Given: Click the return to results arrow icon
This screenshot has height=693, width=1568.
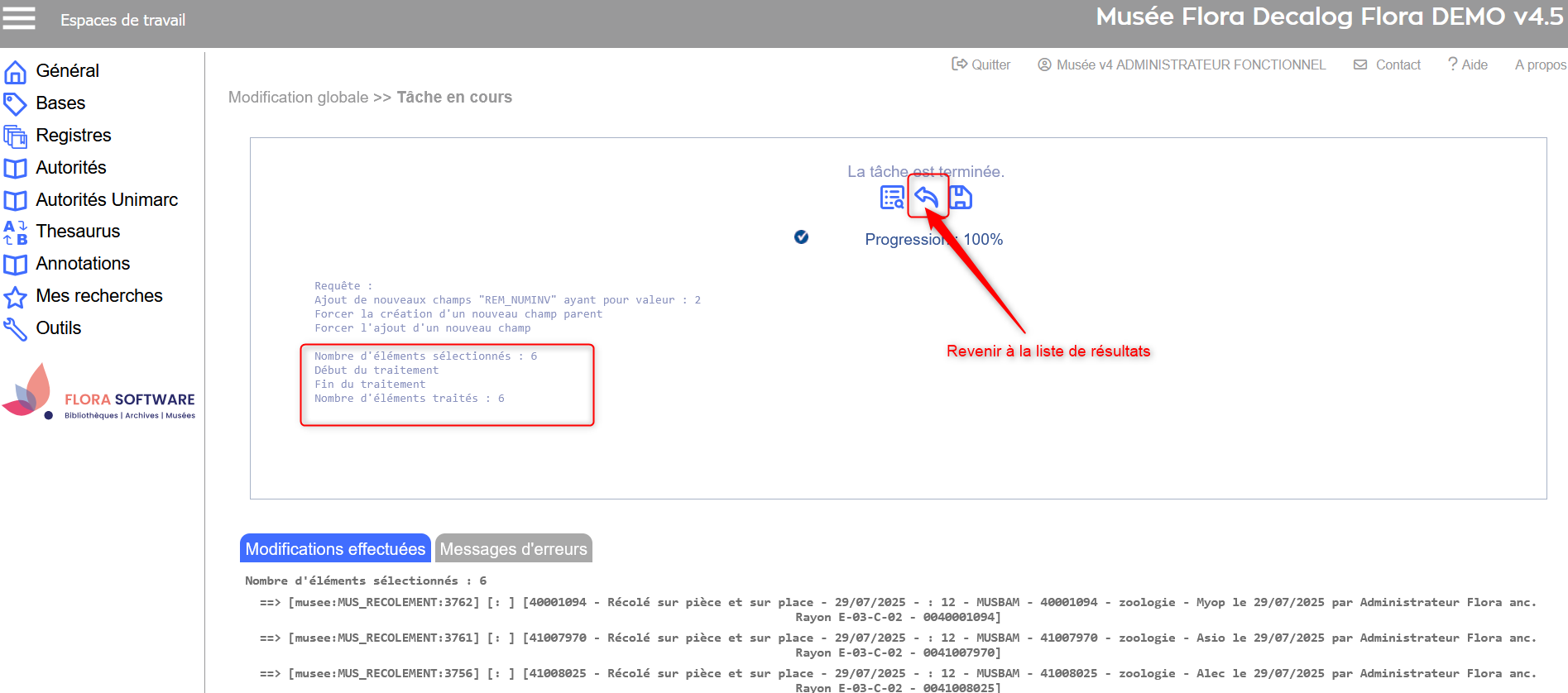Looking at the screenshot, I should (927, 197).
